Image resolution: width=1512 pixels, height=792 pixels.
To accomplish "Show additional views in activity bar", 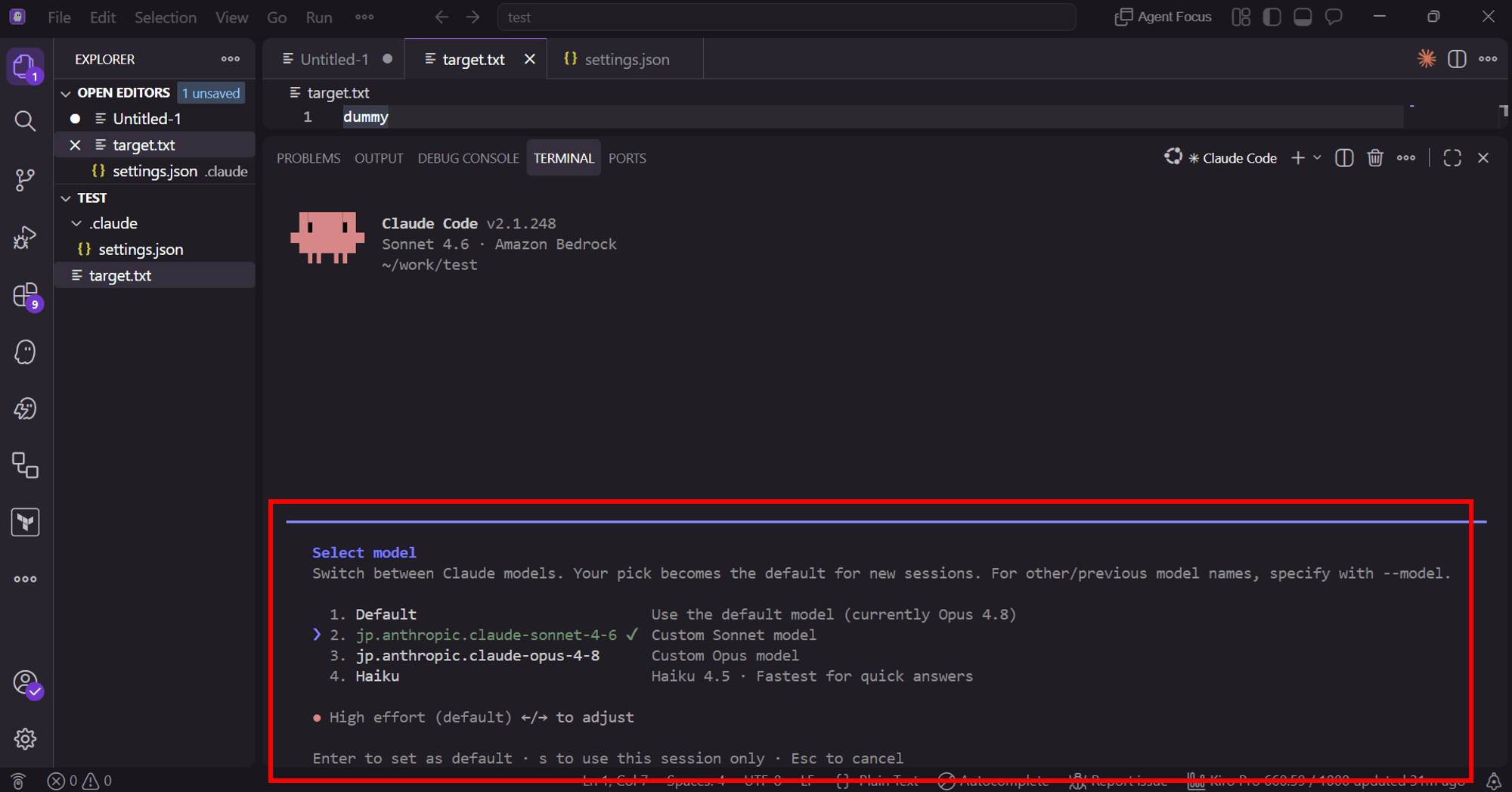I will (x=25, y=579).
